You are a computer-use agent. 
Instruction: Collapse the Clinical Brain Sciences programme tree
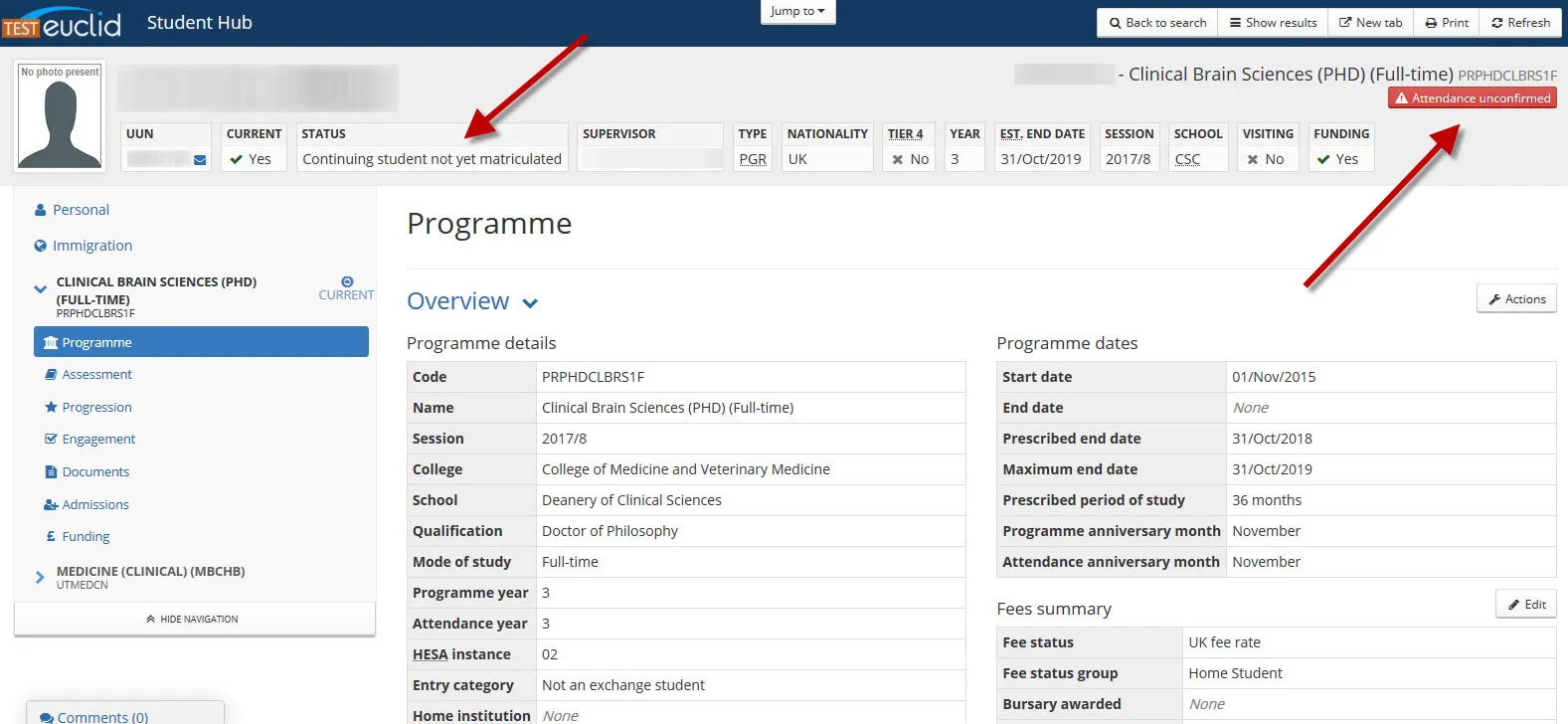(x=40, y=289)
